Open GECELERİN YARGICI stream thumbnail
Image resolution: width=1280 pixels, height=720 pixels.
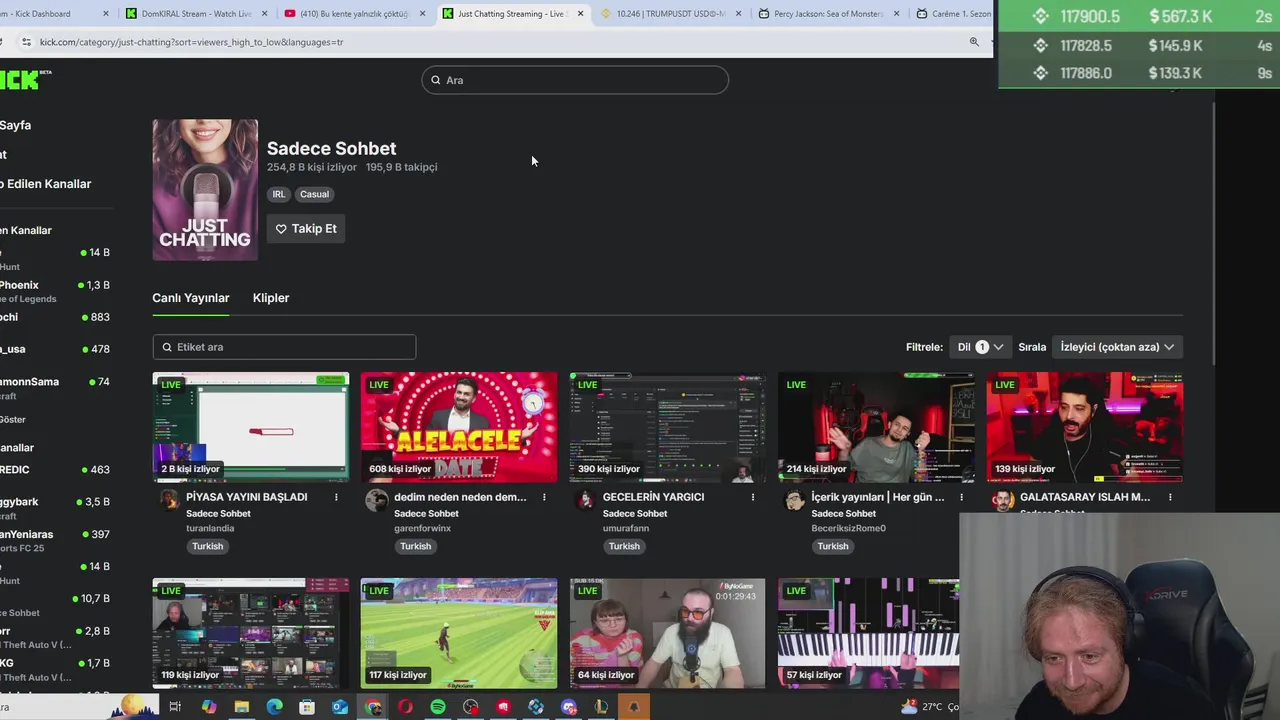point(668,427)
